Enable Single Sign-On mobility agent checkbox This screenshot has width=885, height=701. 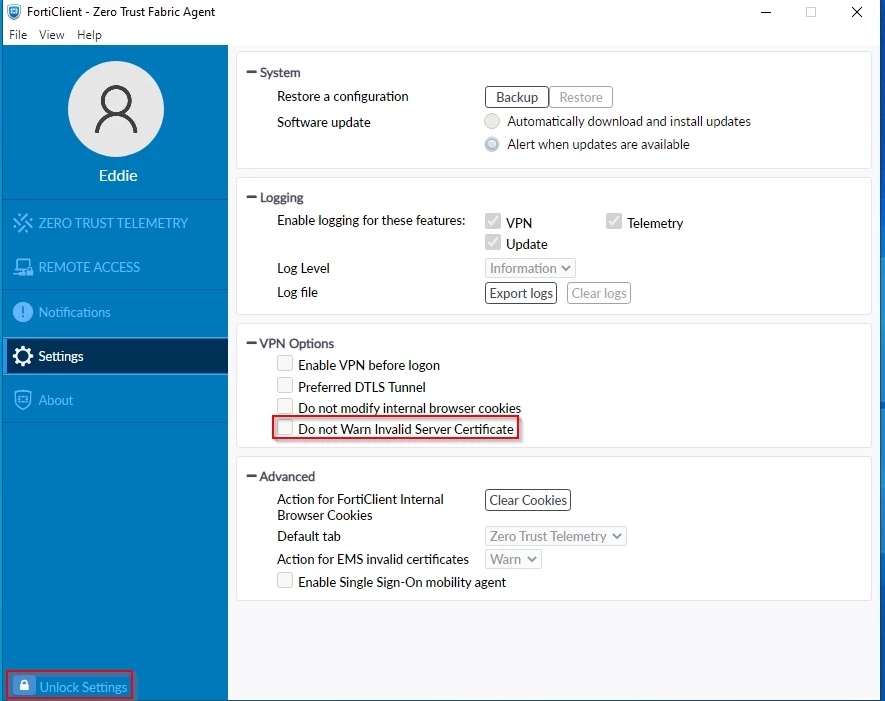pos(285,580)
